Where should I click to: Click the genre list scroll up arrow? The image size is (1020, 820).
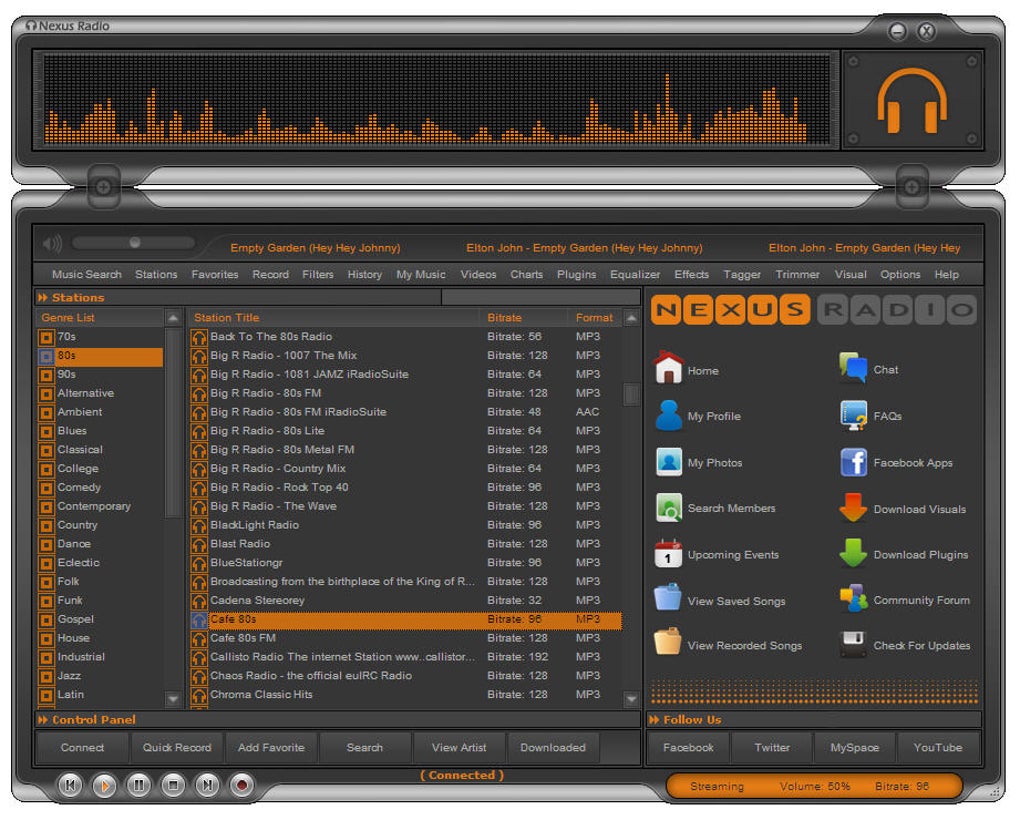(173, 318)
